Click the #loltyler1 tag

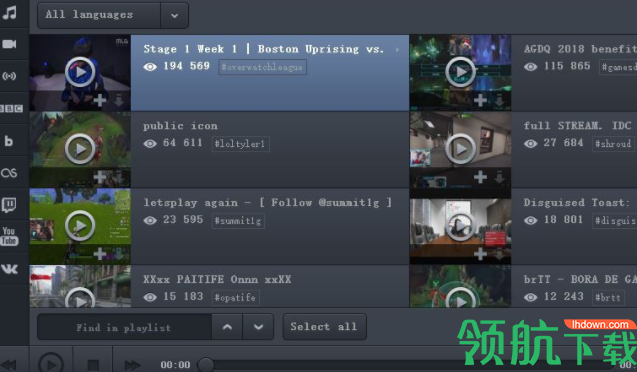240,144
